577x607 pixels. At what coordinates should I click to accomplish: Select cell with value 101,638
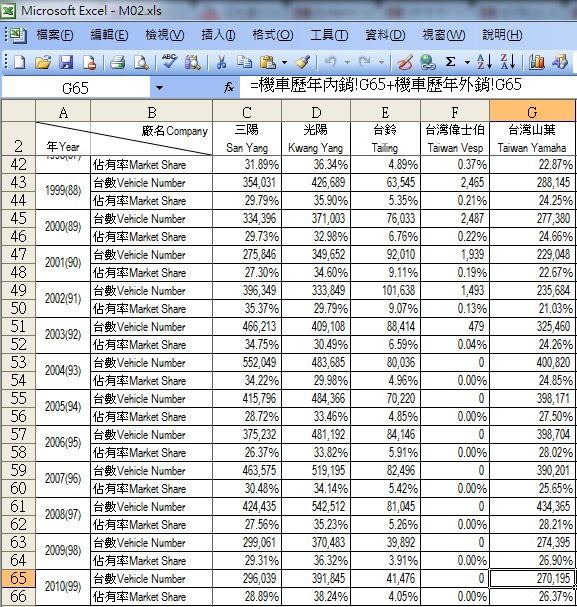pos(385,290)
